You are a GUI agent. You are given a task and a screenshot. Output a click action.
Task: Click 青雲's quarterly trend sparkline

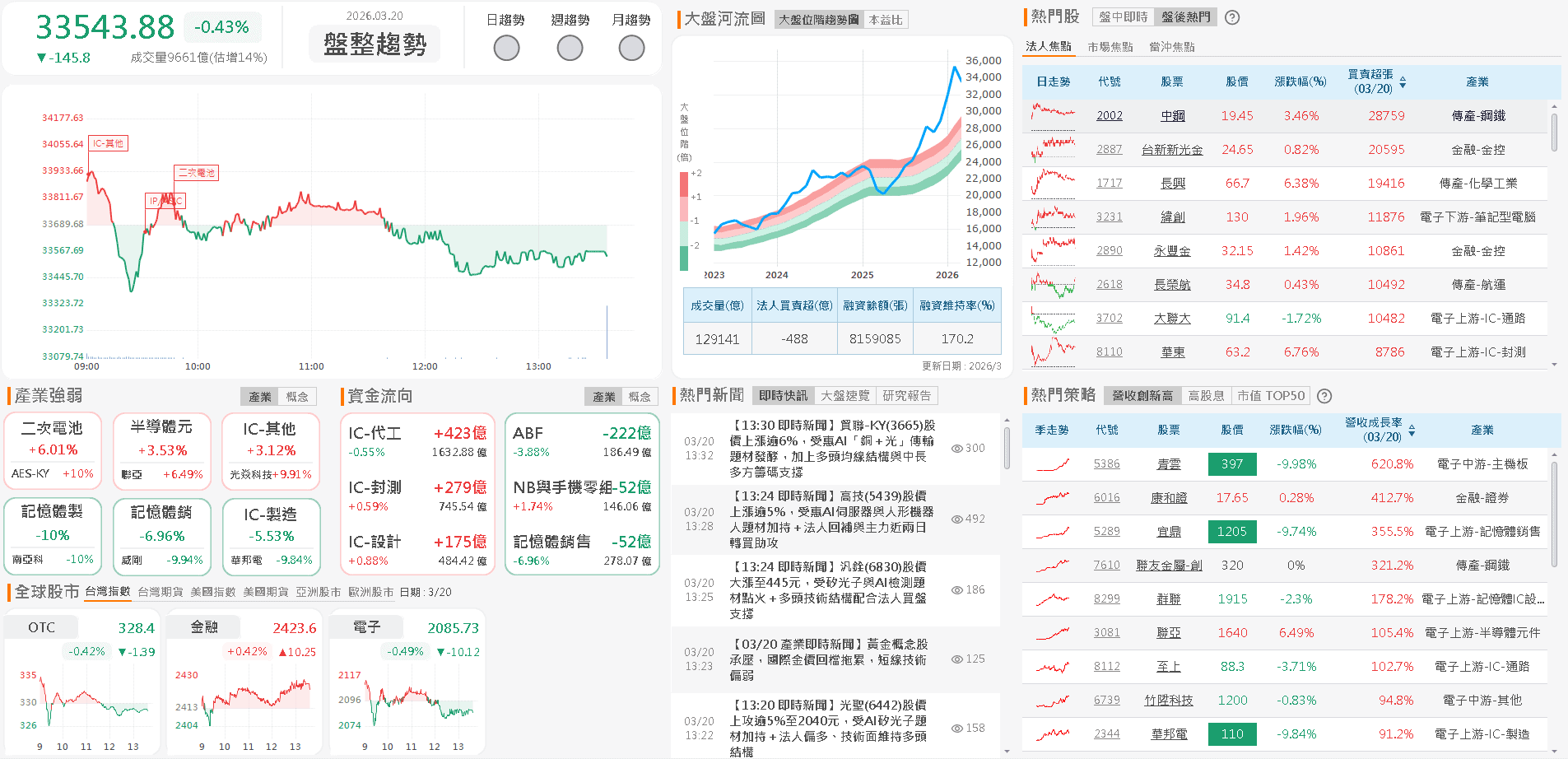(1050, 463)
